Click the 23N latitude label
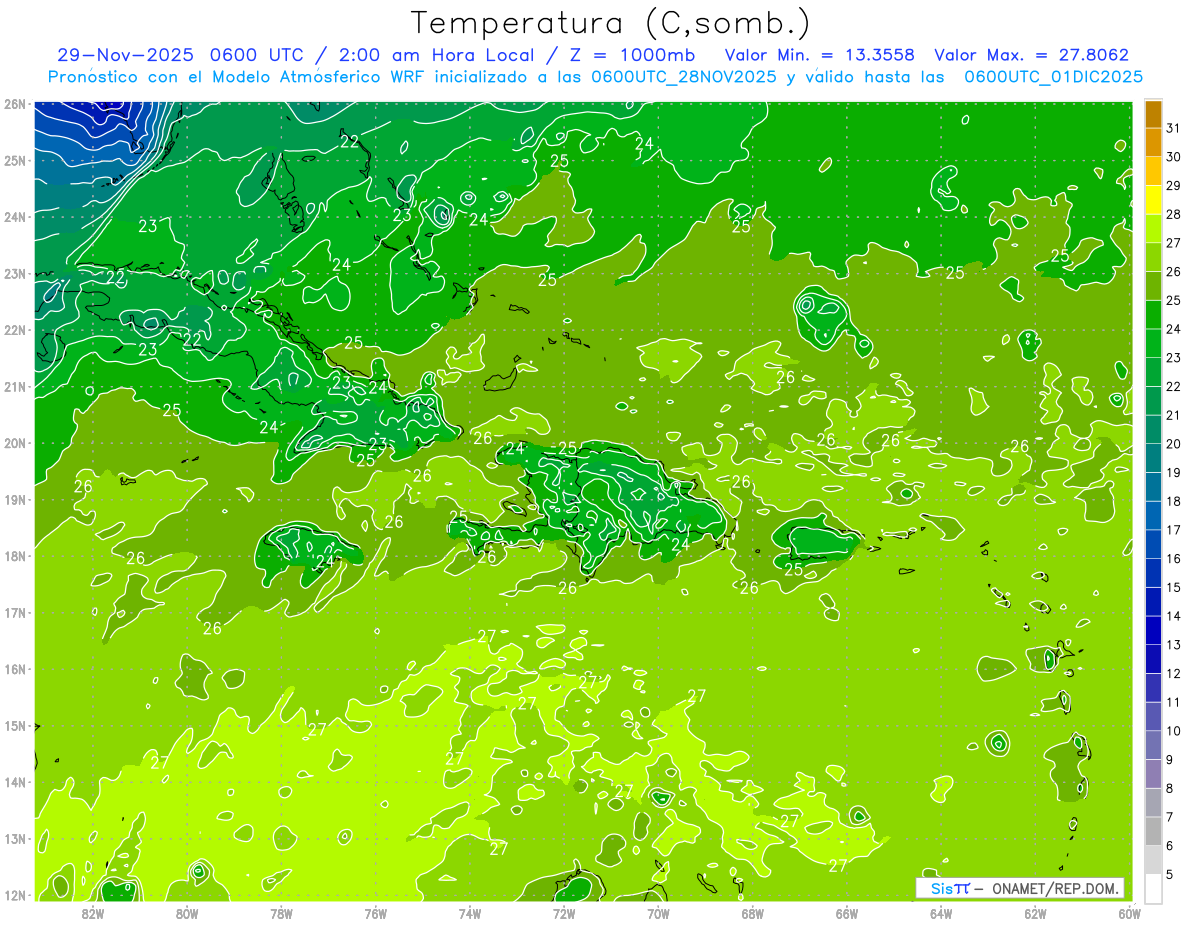This screenshot has width=1200, height=927. [15, 273]
